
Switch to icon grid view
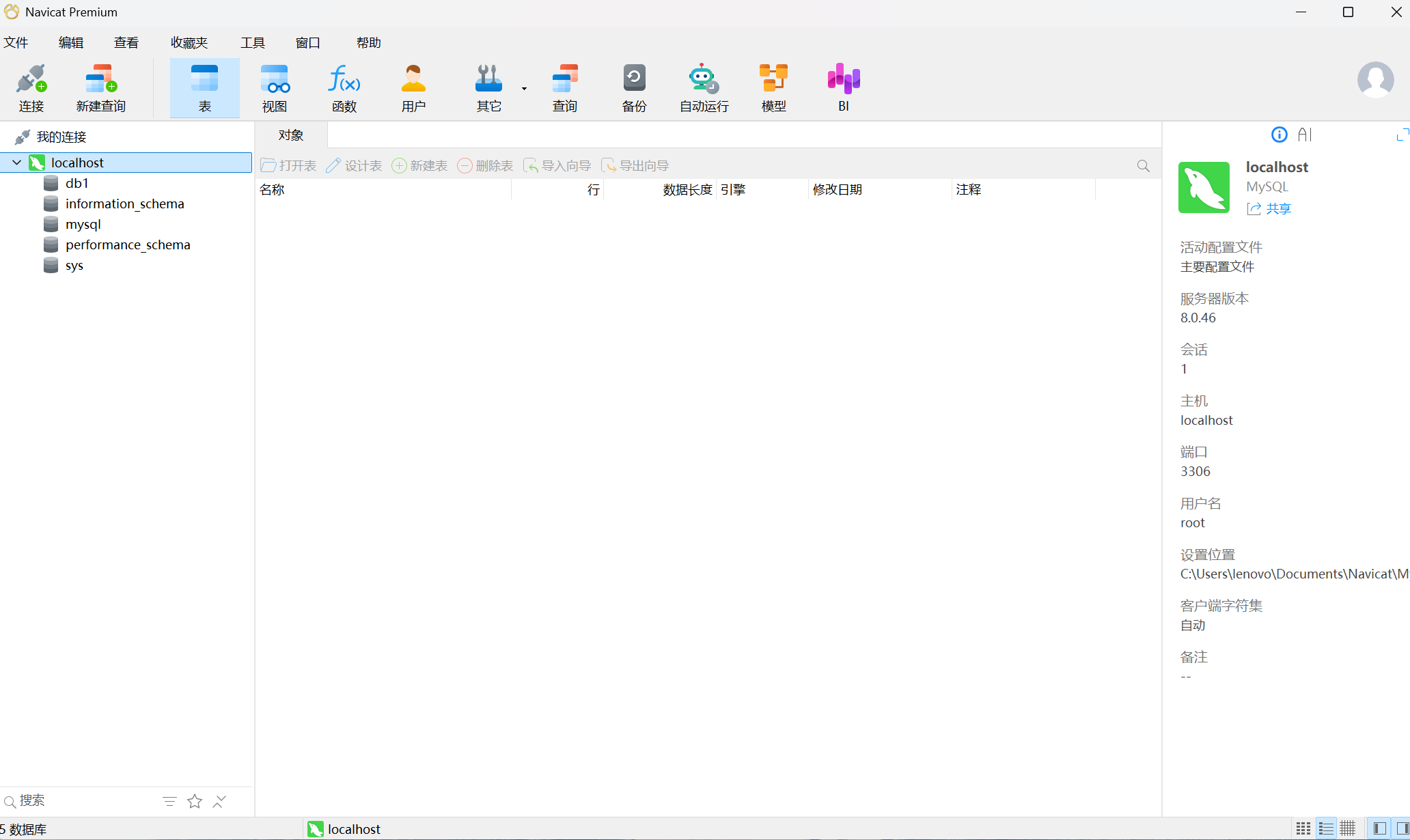click(x=1303, y=828)
